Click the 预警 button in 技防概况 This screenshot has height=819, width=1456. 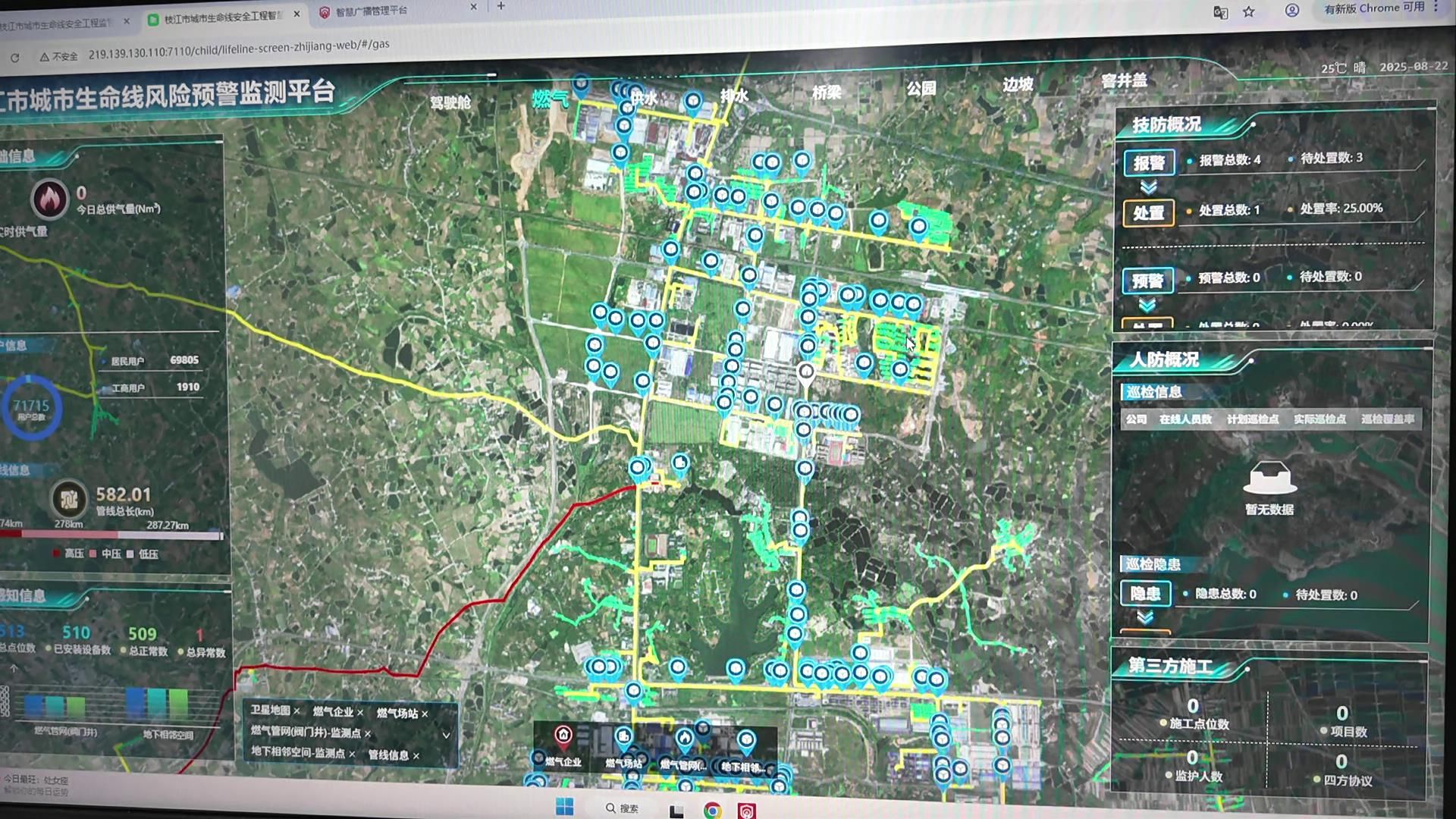tap(1147, 281)
